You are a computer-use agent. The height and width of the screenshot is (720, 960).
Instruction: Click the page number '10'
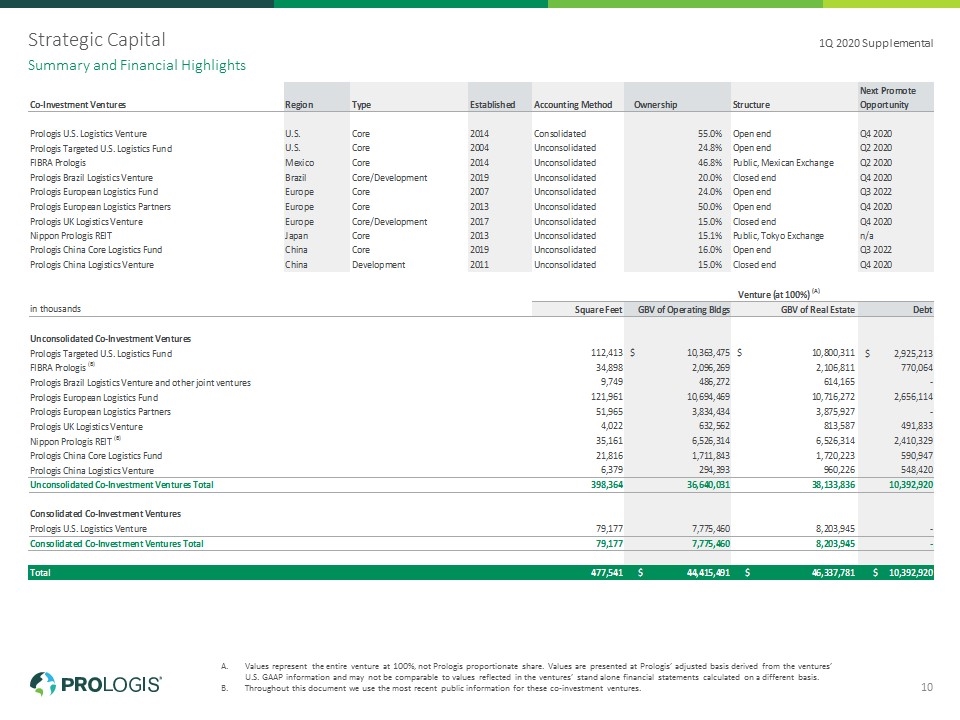(x=927, y=687)
